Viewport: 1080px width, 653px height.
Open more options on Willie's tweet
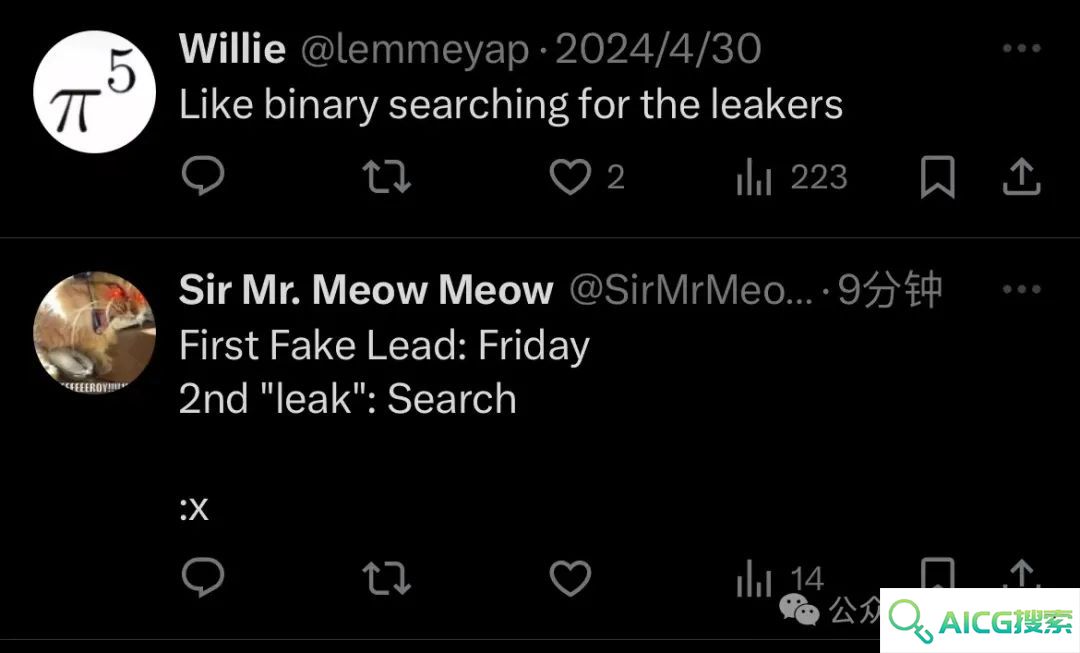[1021, 48]
